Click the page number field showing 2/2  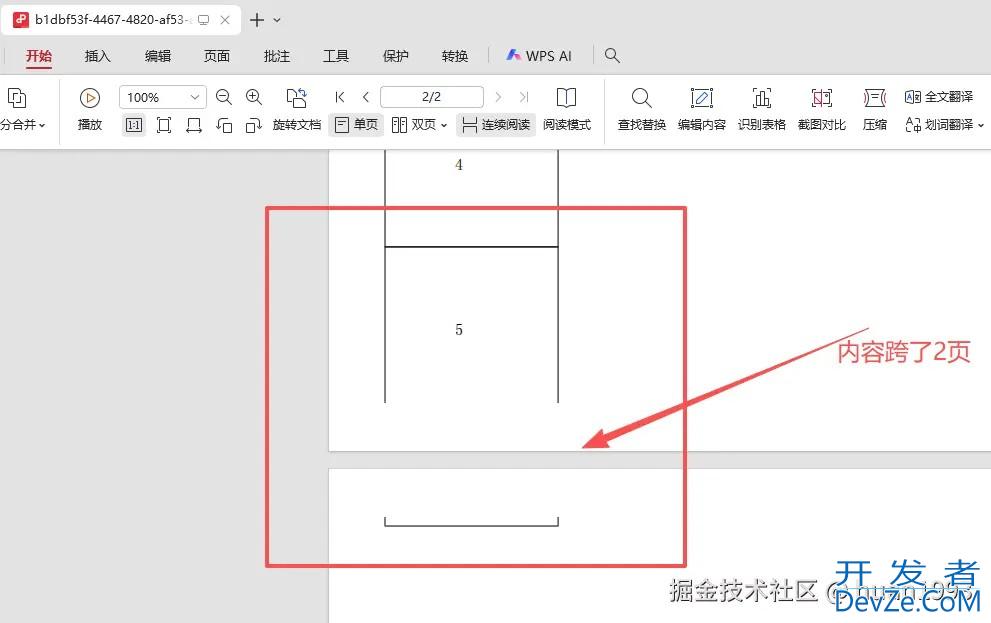point(431,97)
